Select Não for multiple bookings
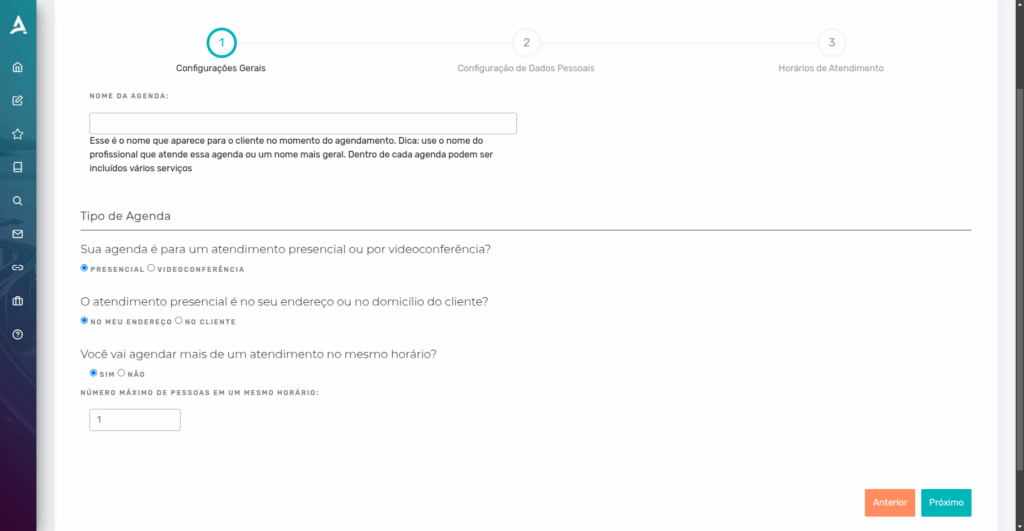The image size is (1024, 531). (x=121, y=372)
